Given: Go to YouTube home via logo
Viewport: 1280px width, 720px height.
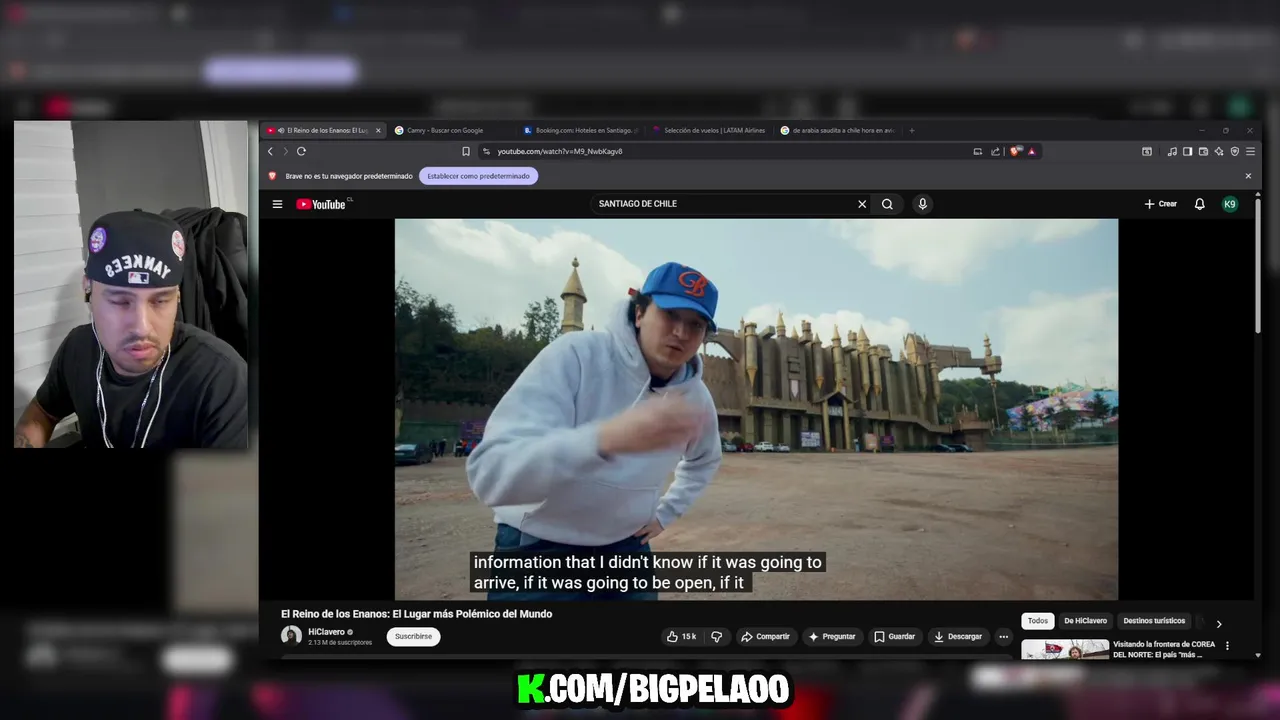Looking at the screenshot, I should point(321,204).
